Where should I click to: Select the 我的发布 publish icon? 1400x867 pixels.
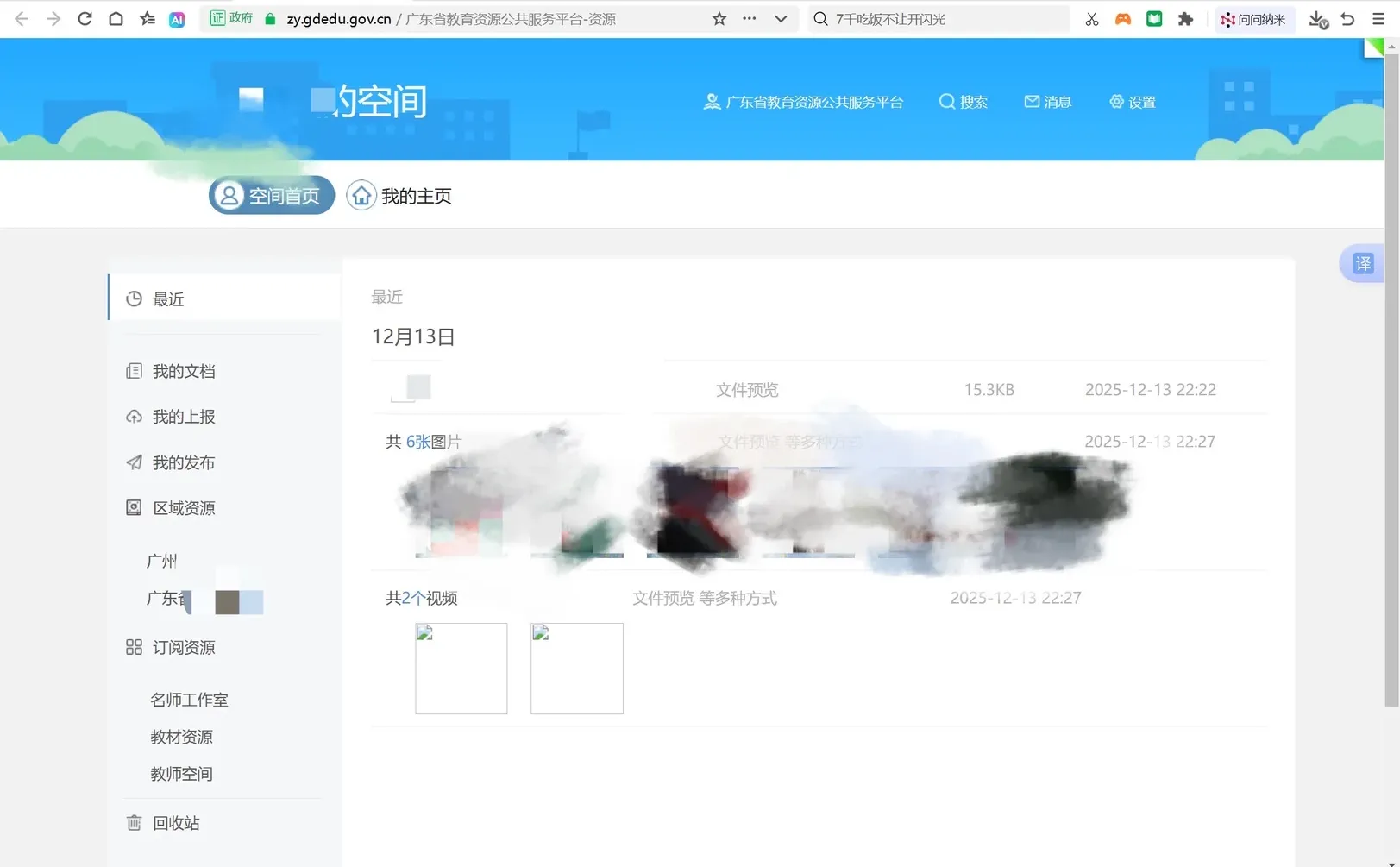134,462
